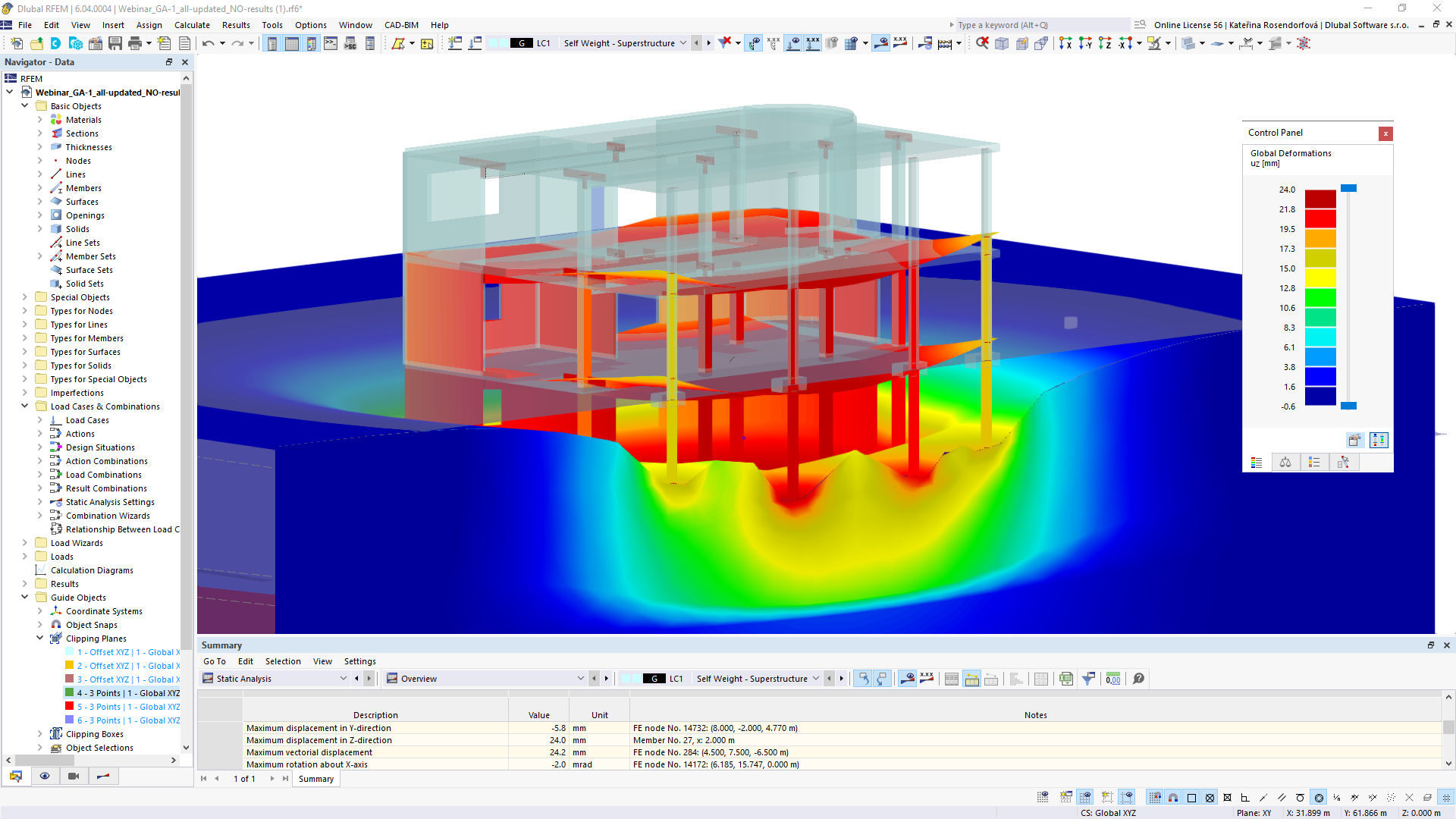Click the Static Analysis dropdown selector
Screen dimensions: 1456x819
[x=278, y=678]
